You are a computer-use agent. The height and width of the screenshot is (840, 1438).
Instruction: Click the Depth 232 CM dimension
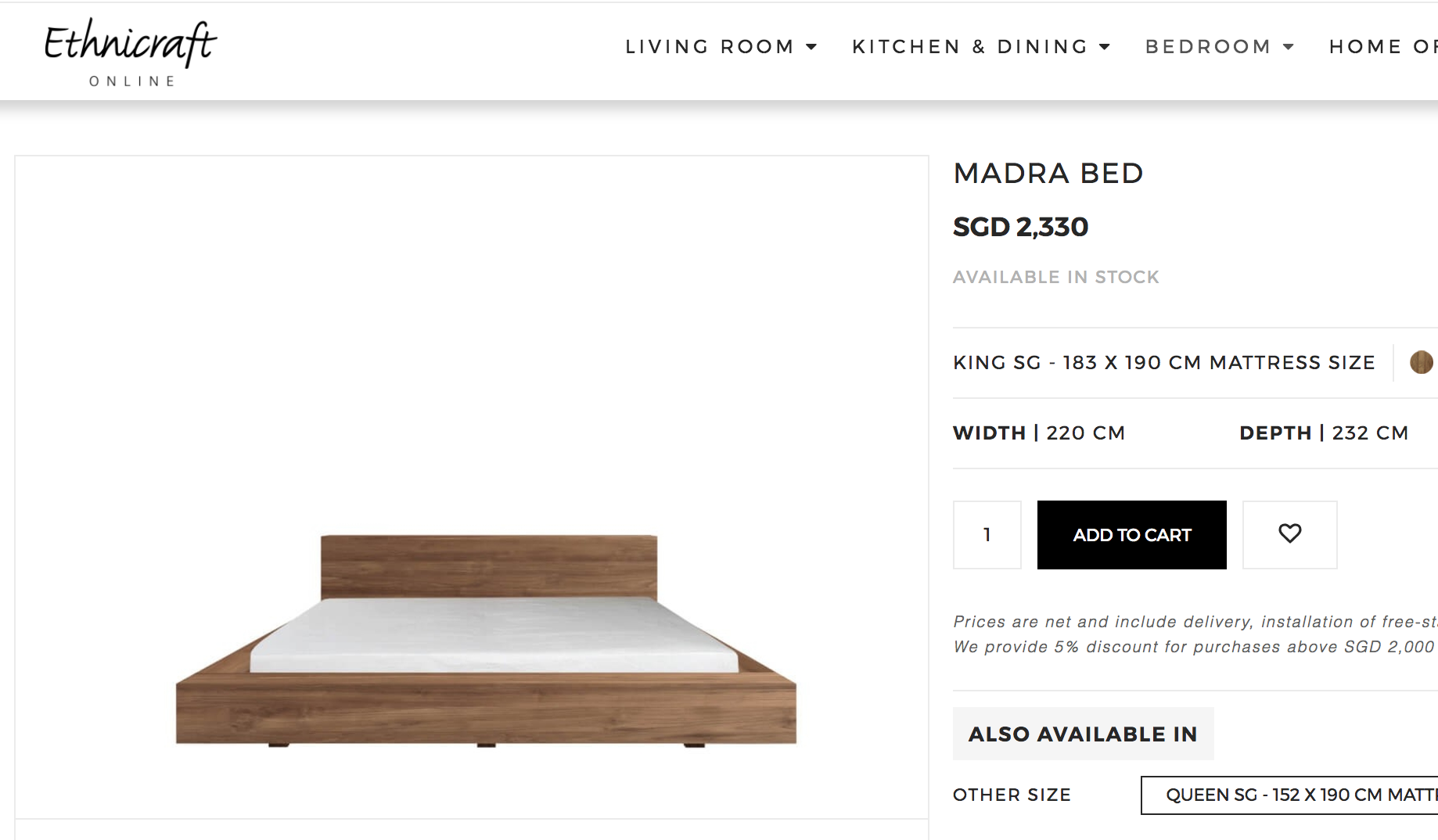(1324, 433)
